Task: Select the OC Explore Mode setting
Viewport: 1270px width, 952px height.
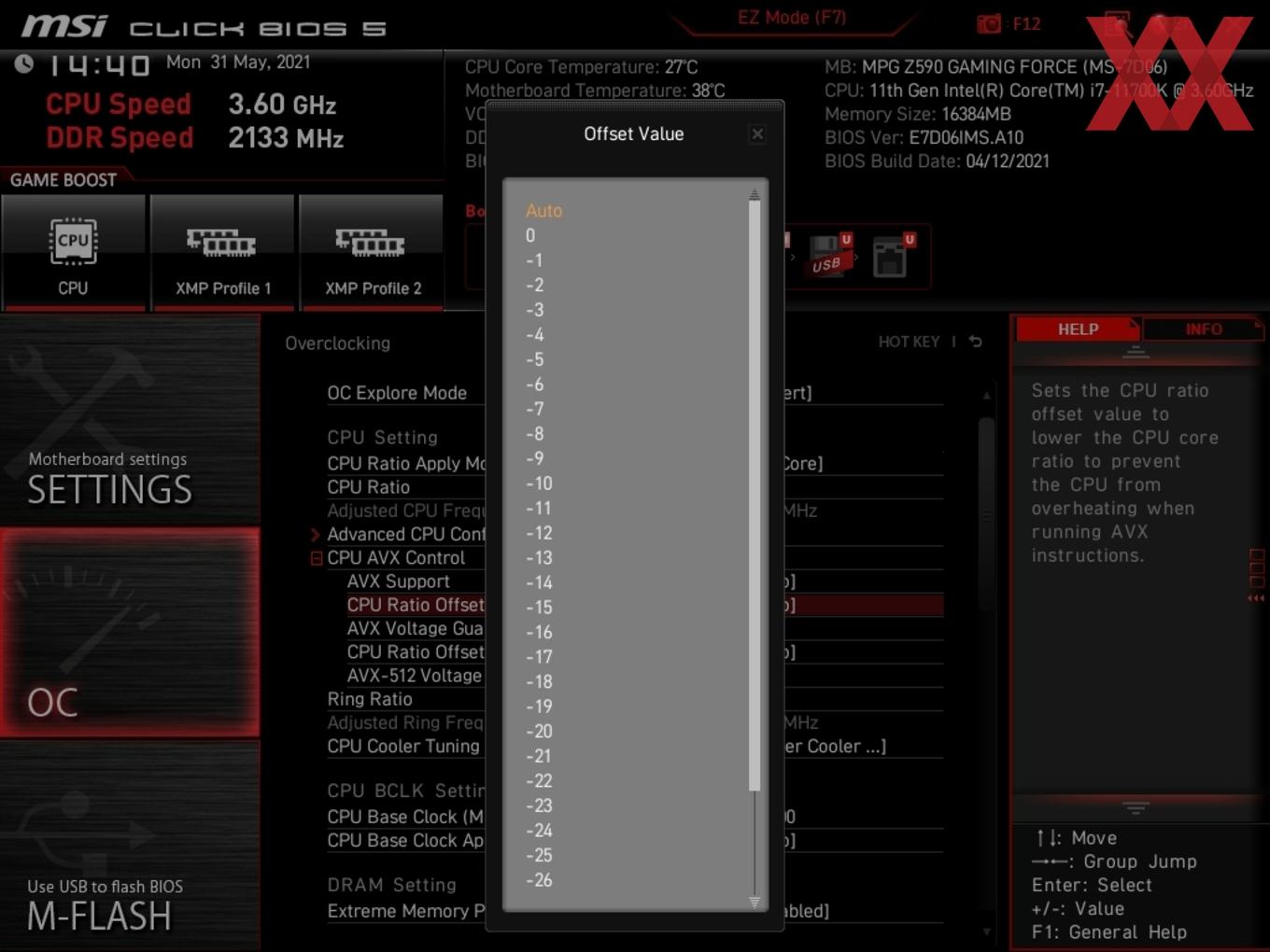Action: 634,393
